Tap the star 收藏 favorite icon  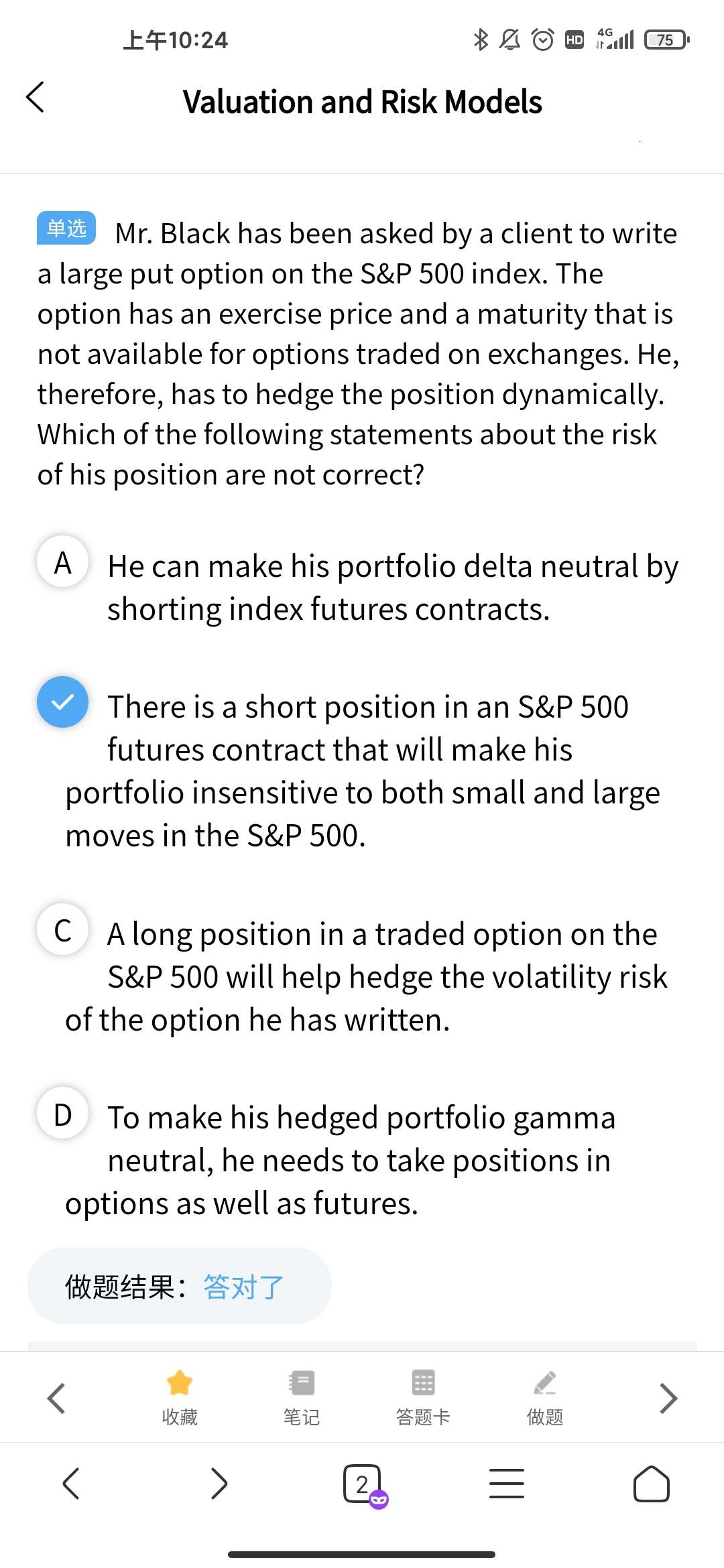(x=180, y=1383)
